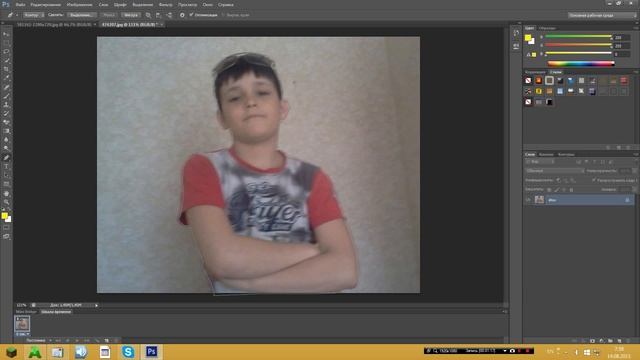This screenshot has width=640, height=360.
Task: Toggle lock transparent pixels
Action: [x=549, y=190]
